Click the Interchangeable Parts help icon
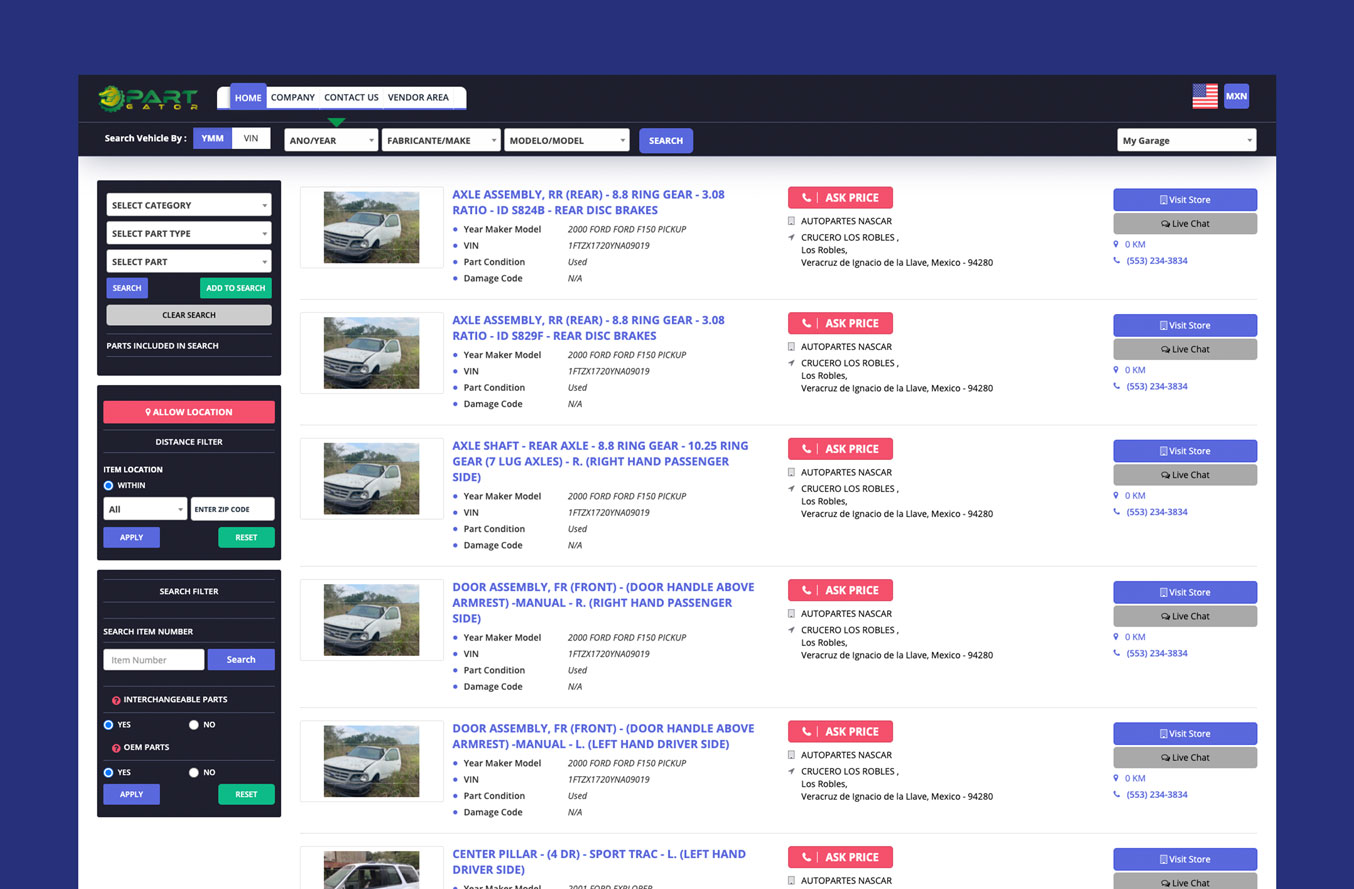This screenshot has height=889, width=1354. click(116, 700)
